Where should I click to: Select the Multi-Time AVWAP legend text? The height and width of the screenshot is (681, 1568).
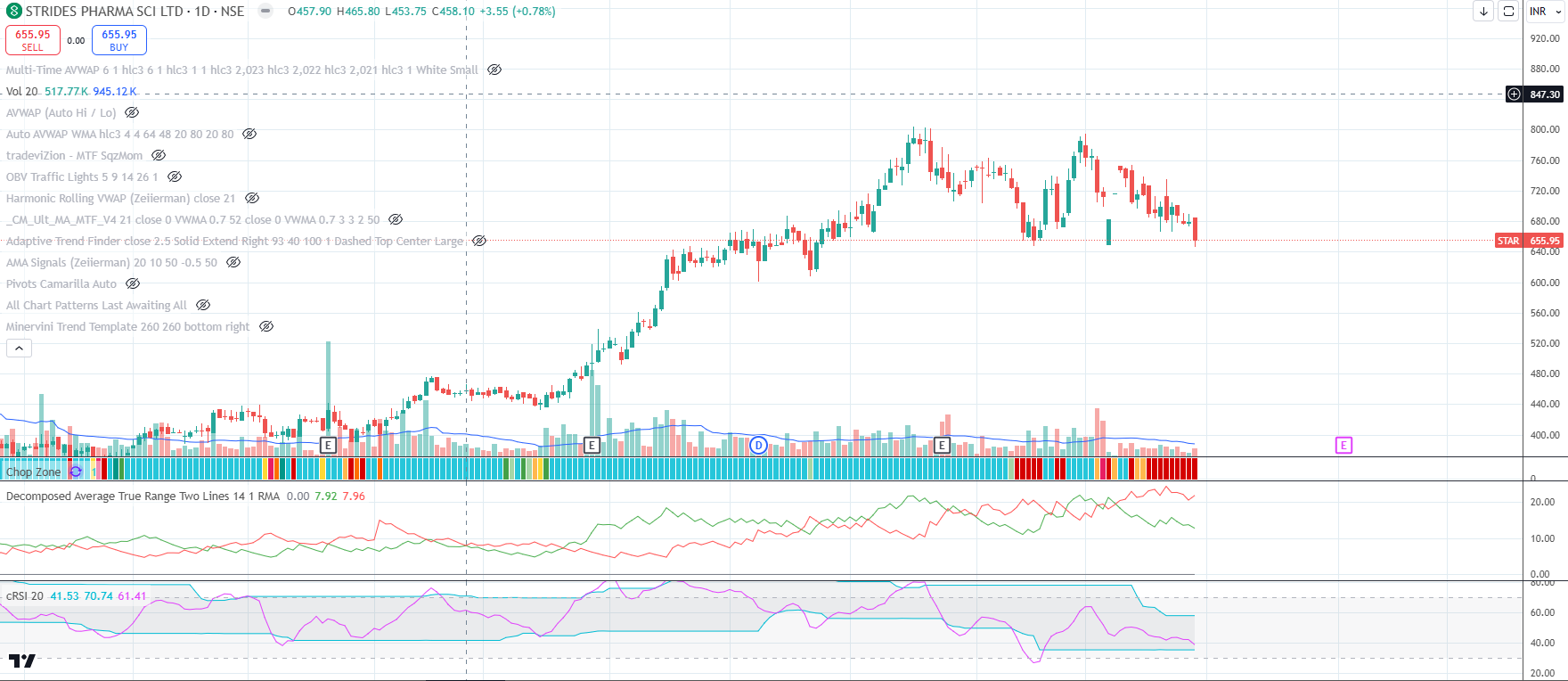tap(241, 70)
